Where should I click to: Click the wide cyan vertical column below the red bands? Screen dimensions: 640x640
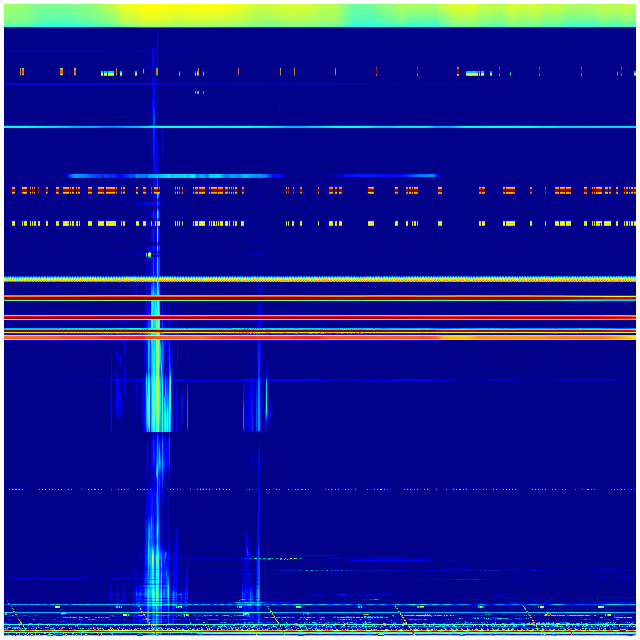[x=157, y=390]
